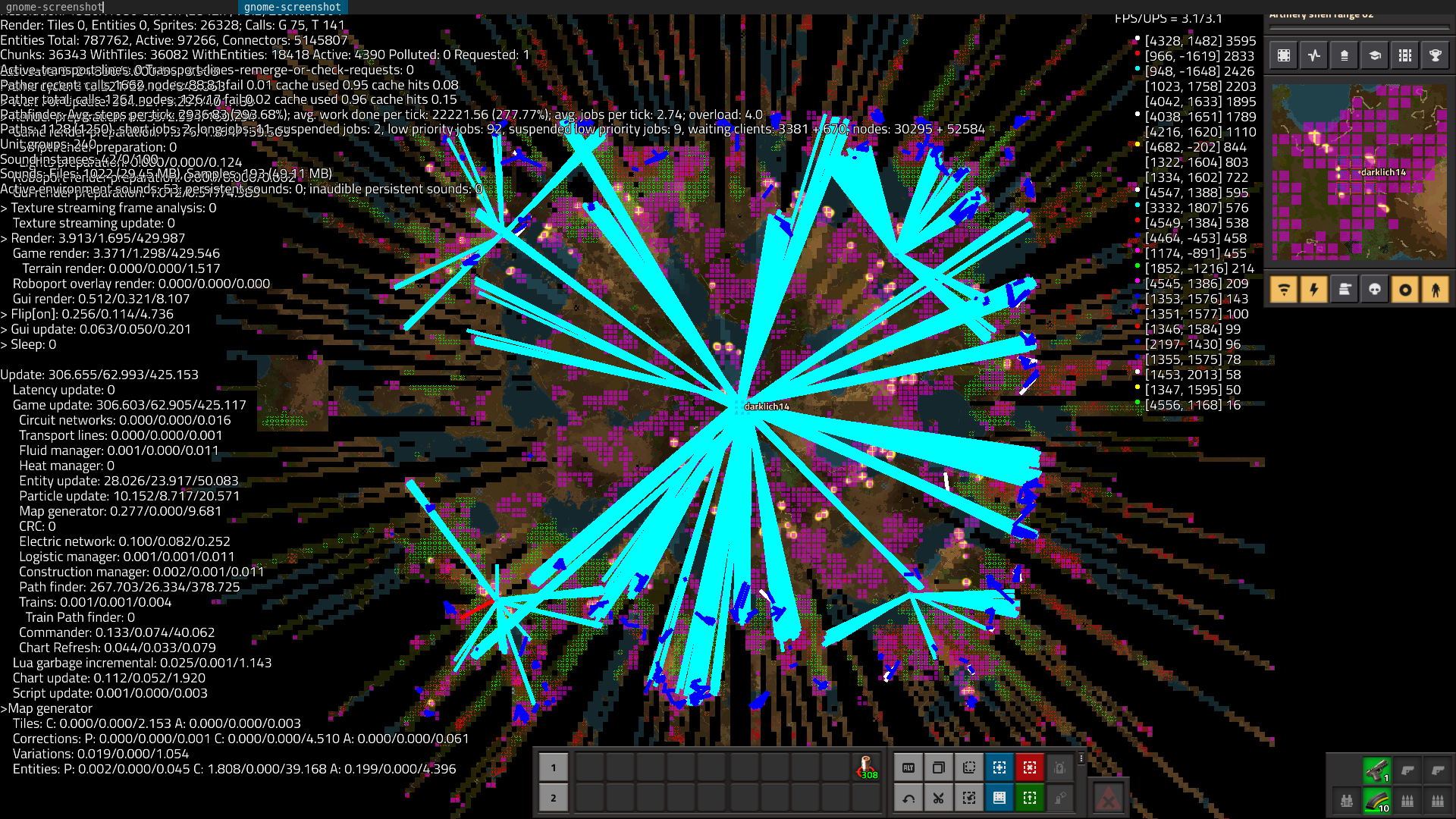Select the equipped pistol weapon slot
This screenshot has height=819, width=1456.
pyautogui.click(x=1377, y=770)
